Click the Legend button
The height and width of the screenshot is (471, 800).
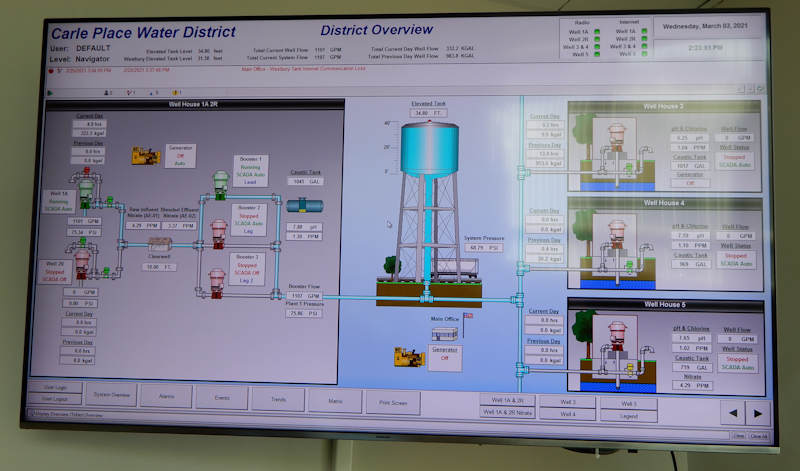pos(630,414)
